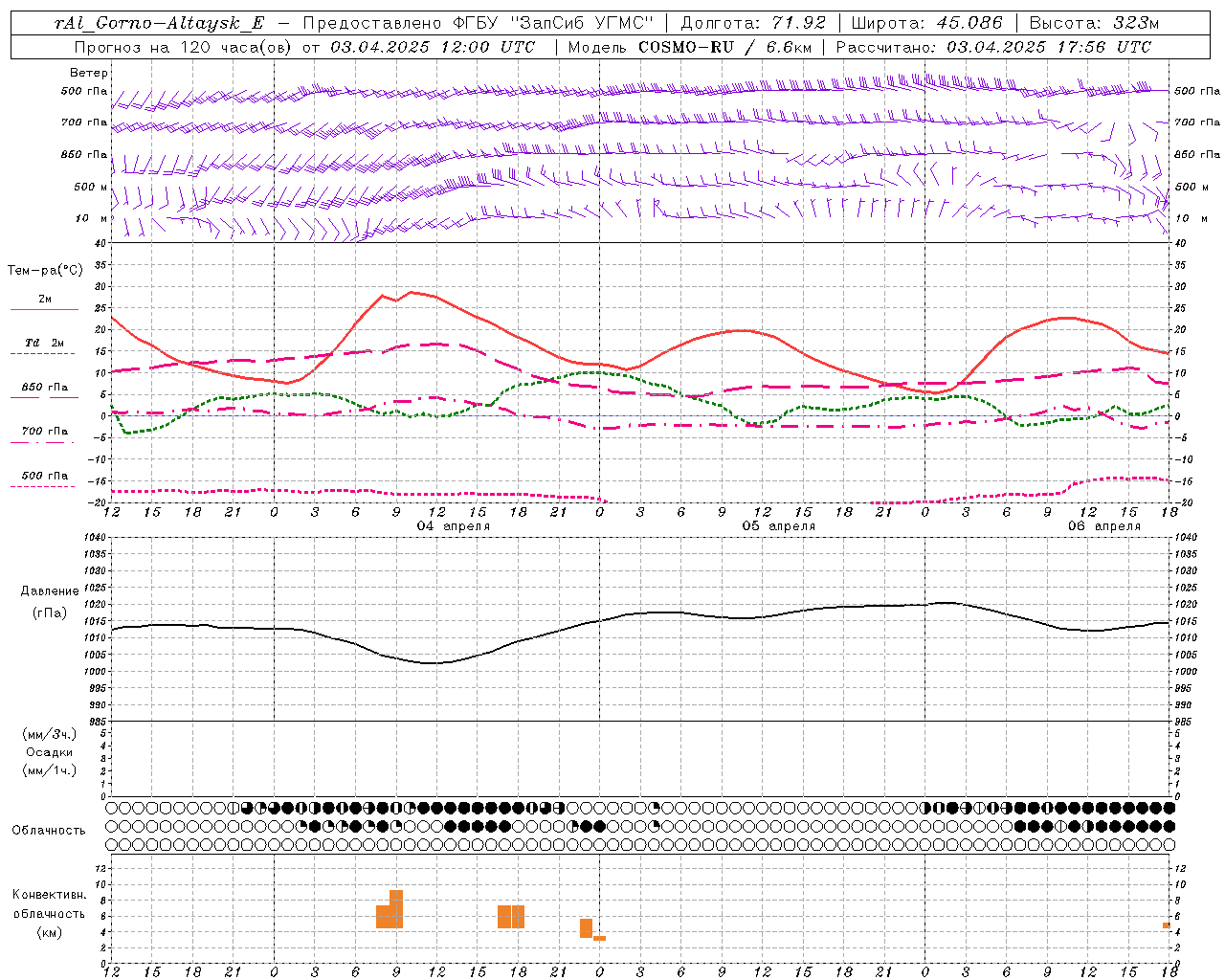The height and width of the screenshot is (980, 1225).
Task: Click the small orange bar at chart's right edge
Action: coord(1167,925)
